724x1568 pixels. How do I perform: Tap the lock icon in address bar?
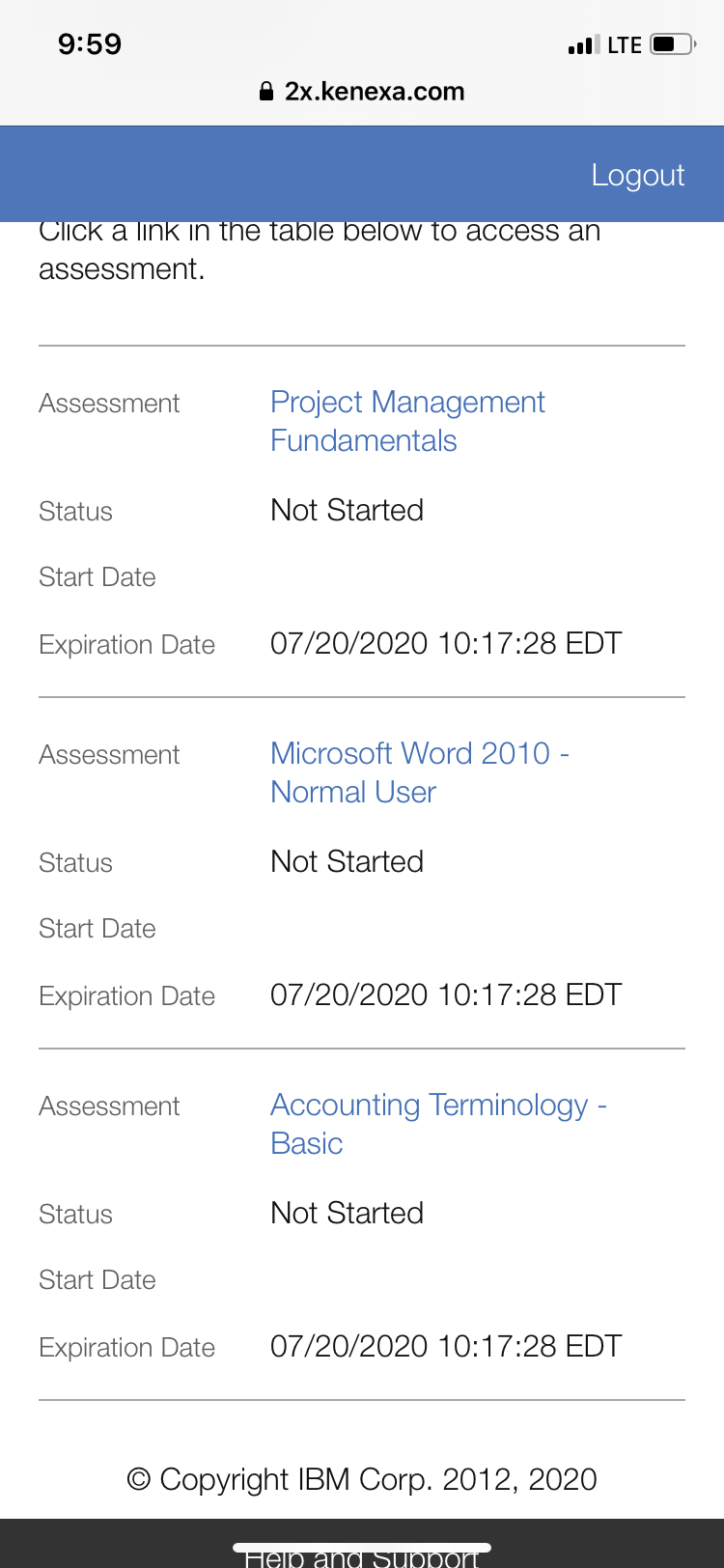(x=266, y=92)
